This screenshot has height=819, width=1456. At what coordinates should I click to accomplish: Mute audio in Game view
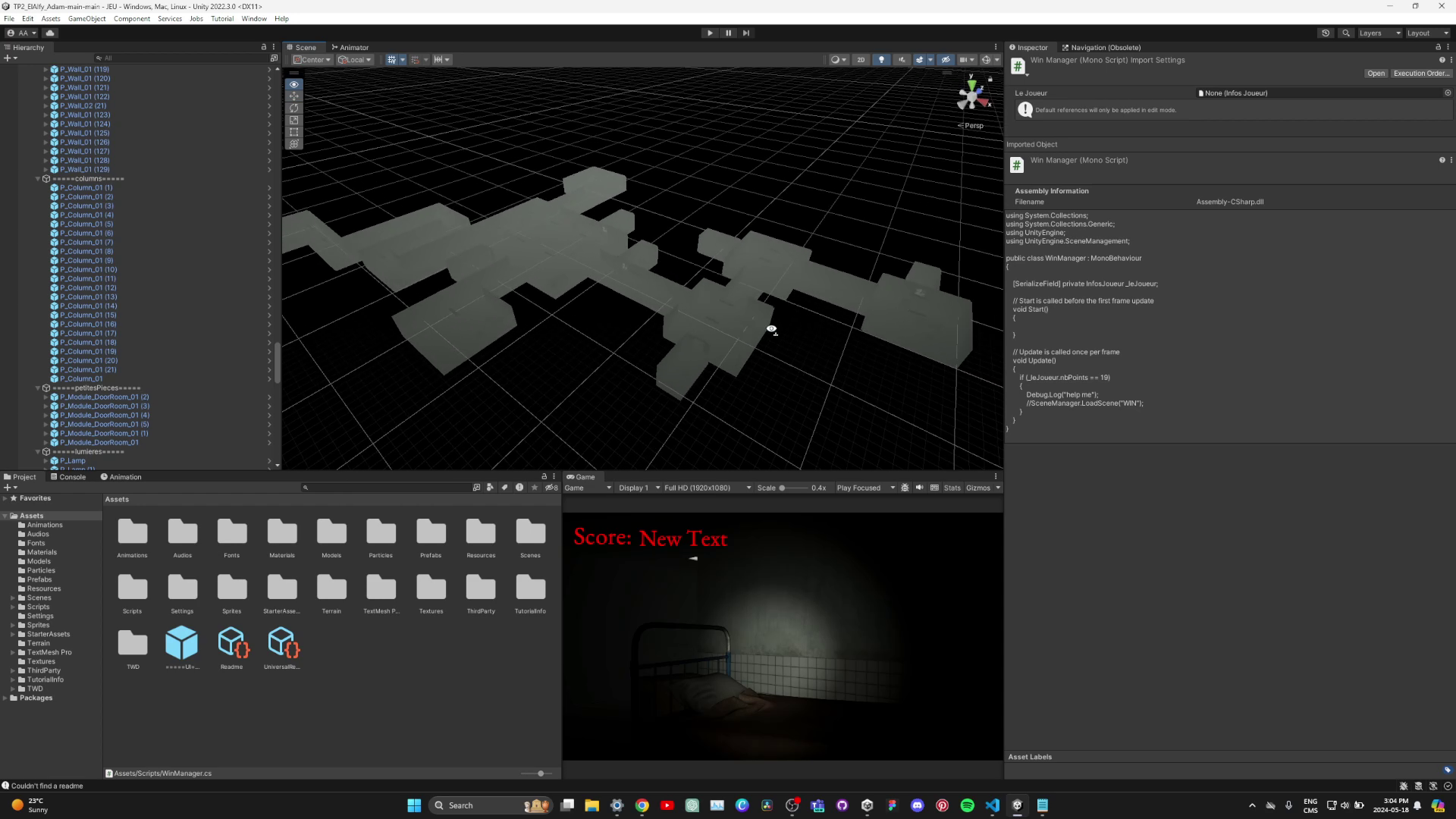pos(919,488)
